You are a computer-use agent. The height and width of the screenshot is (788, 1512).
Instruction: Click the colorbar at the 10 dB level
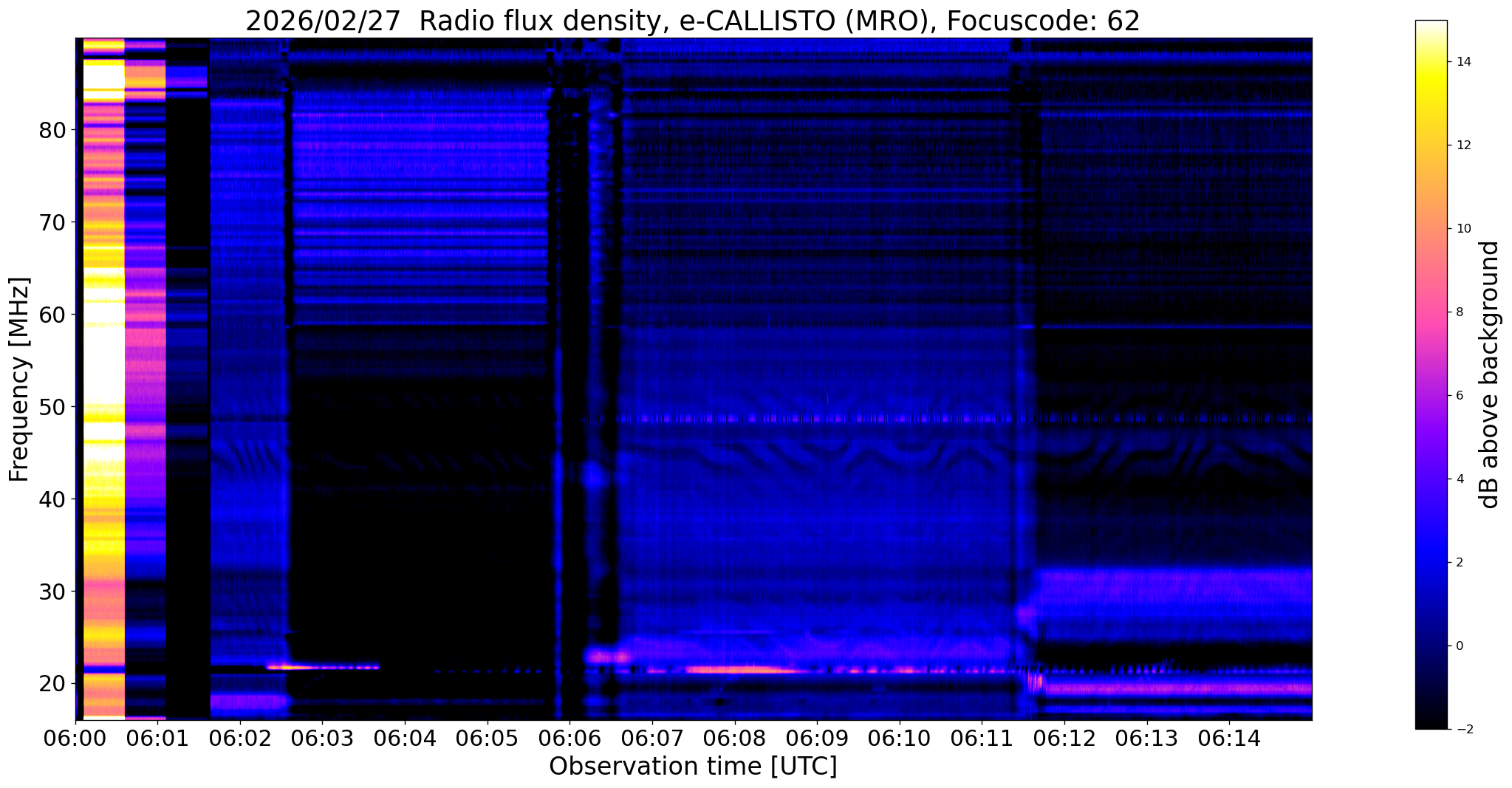pyautogui.click(x=1431, y=229)
